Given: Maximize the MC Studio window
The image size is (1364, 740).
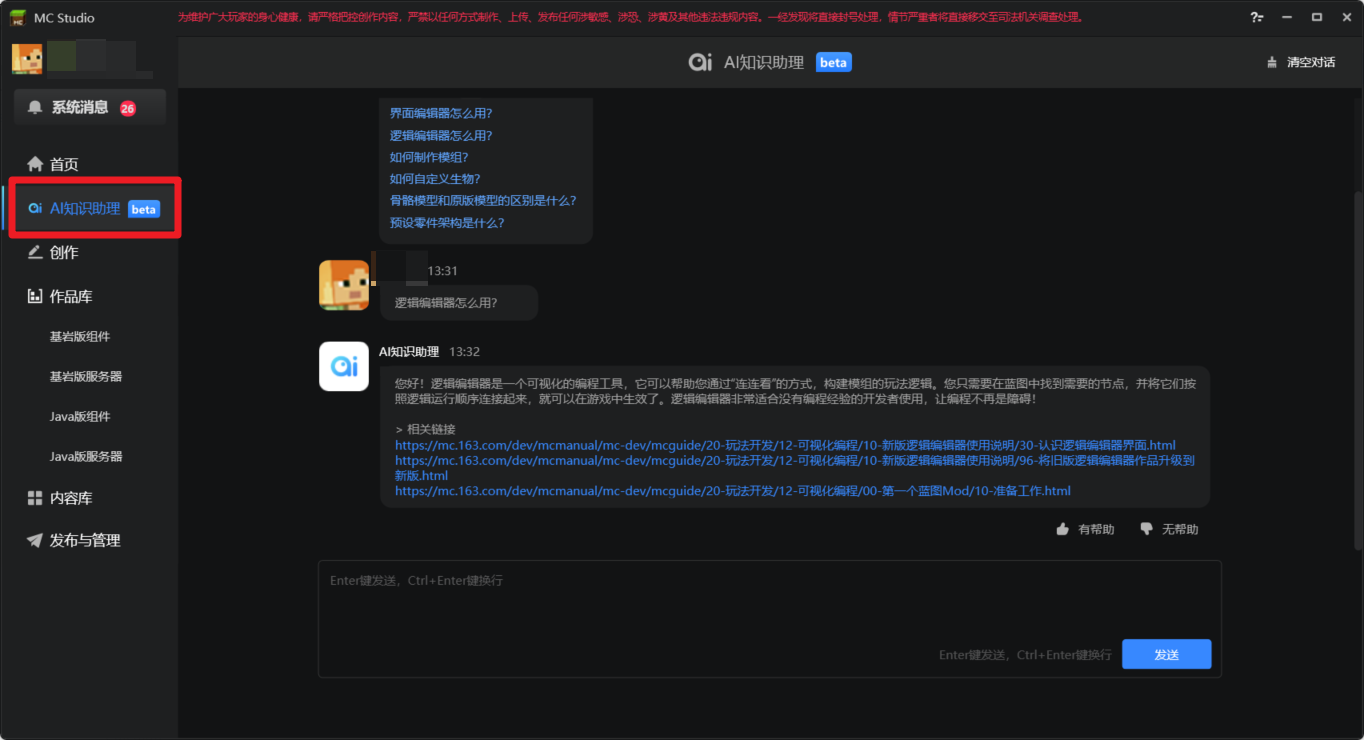Looking at the screenshot, I should pos(1317,17).
